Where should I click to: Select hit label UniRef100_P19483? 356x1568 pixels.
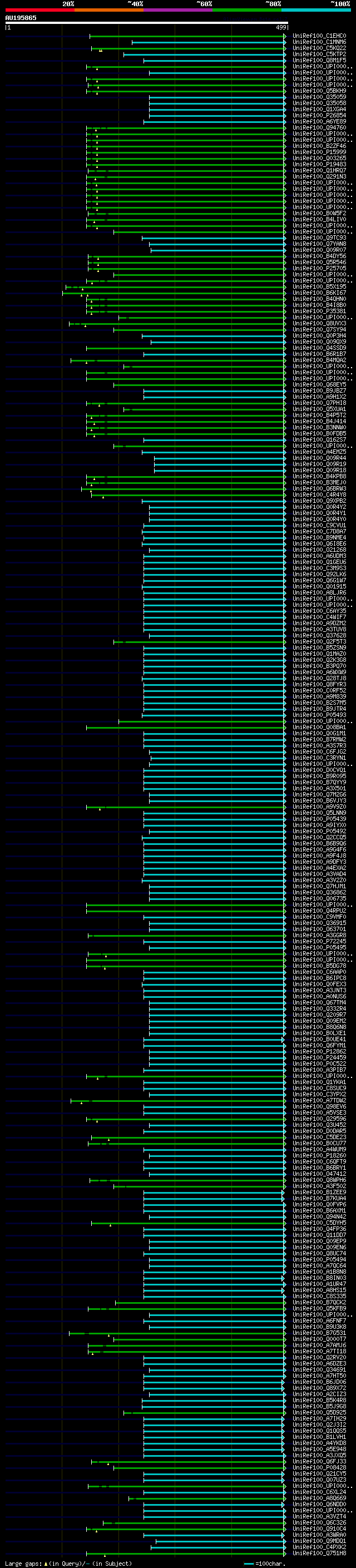(x=319, y=164)
